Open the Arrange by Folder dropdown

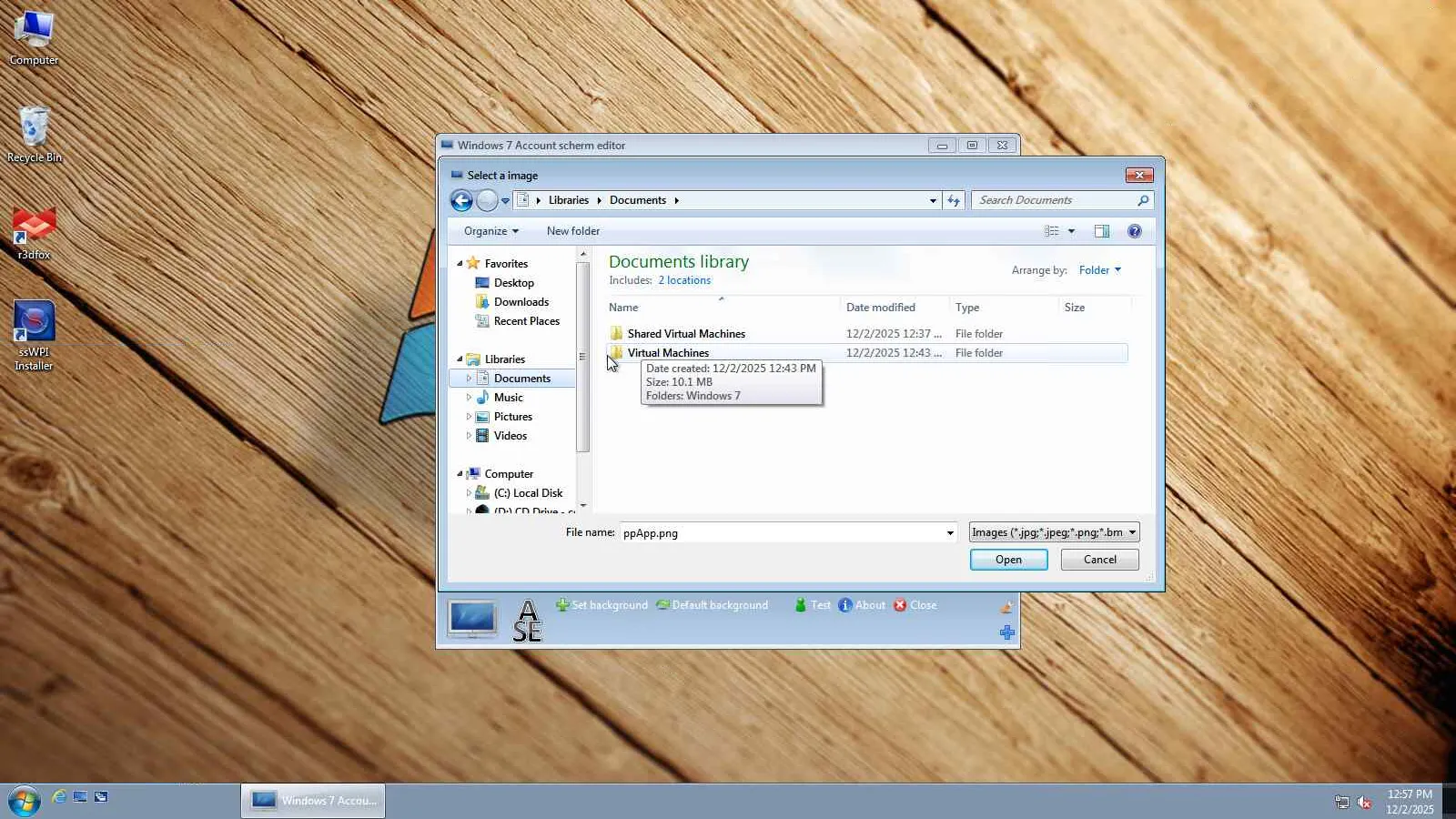(1100, 270)
